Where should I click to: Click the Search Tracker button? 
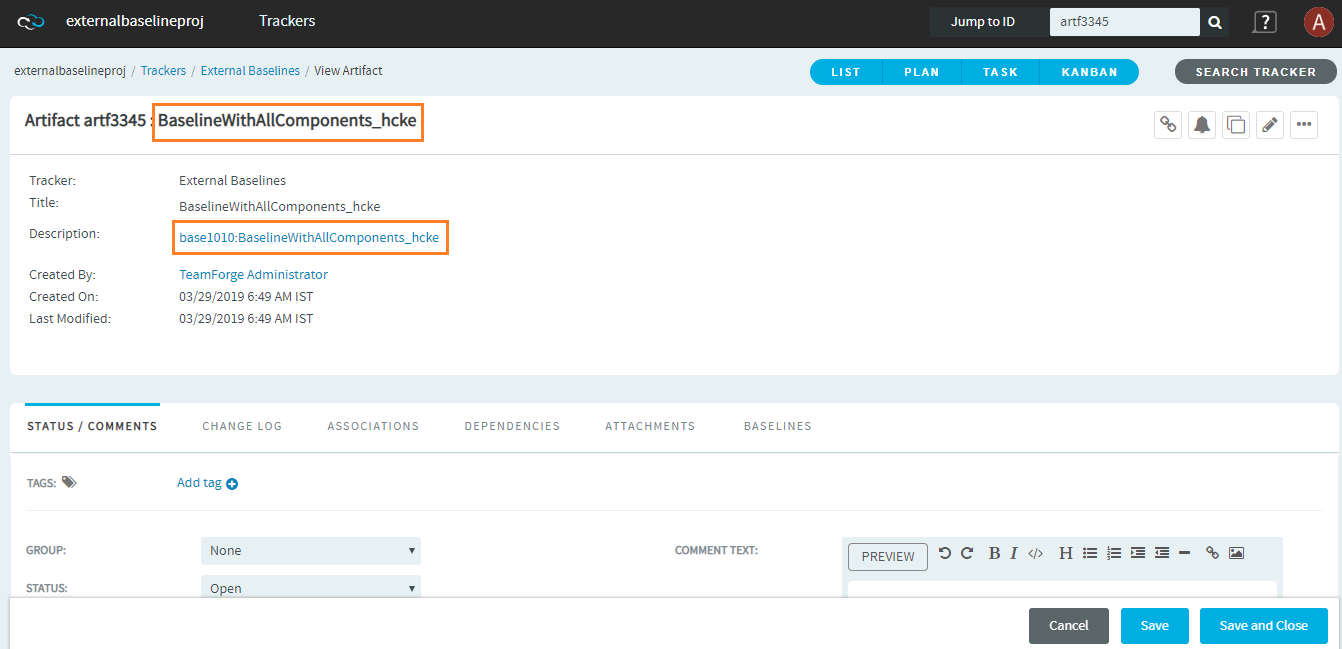[1256, 72]
